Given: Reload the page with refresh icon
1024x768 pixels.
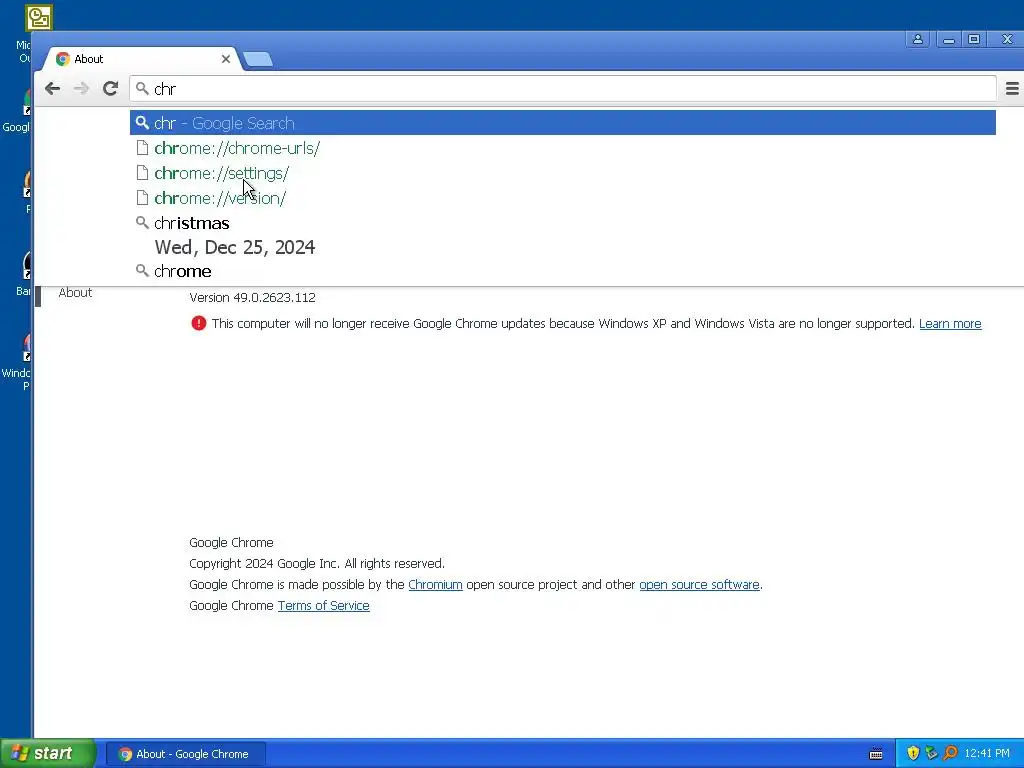Looking at the screenshot, I should [x=110, y=89].
